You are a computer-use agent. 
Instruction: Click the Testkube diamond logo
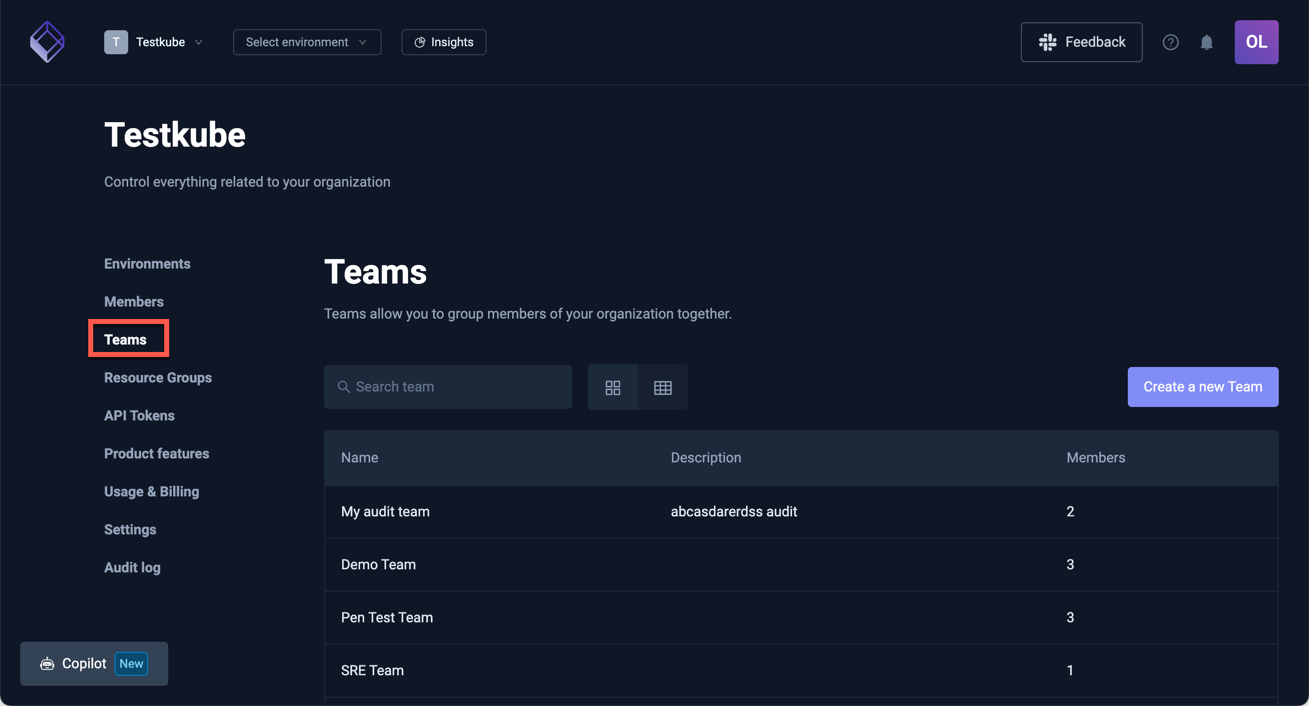tap(47, 41)
